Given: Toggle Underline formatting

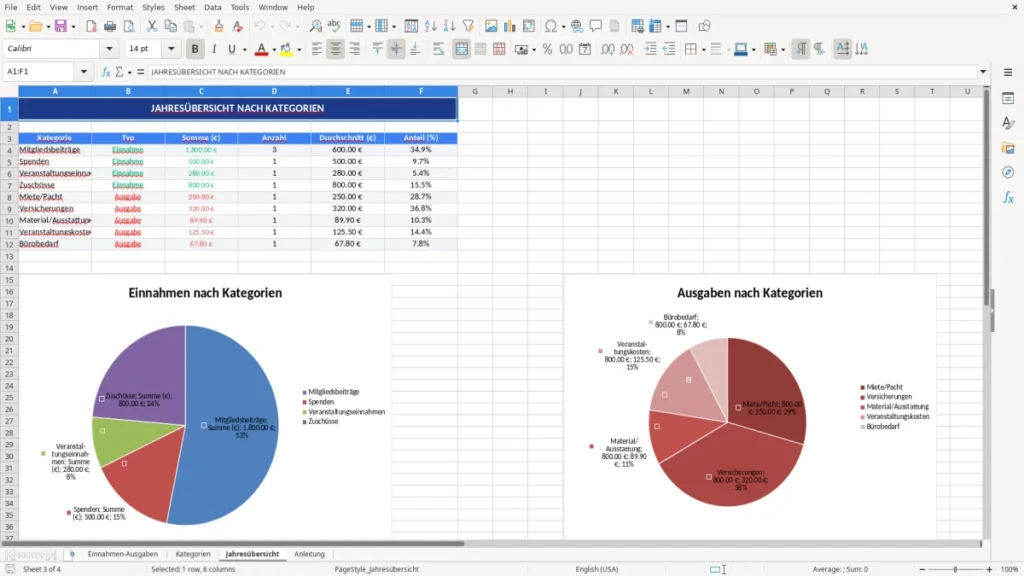Looking at the screenshot, I should coord(231,49).
